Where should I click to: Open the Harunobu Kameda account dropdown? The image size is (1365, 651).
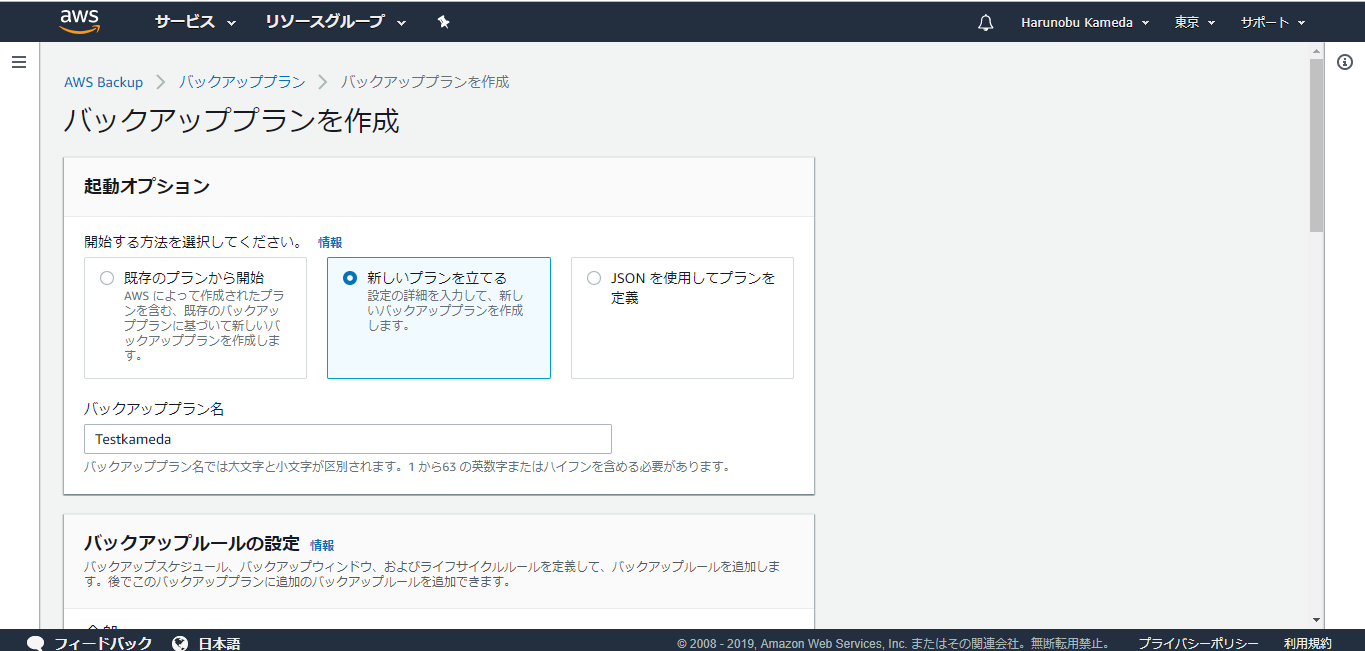click(x=1085, y=22)
